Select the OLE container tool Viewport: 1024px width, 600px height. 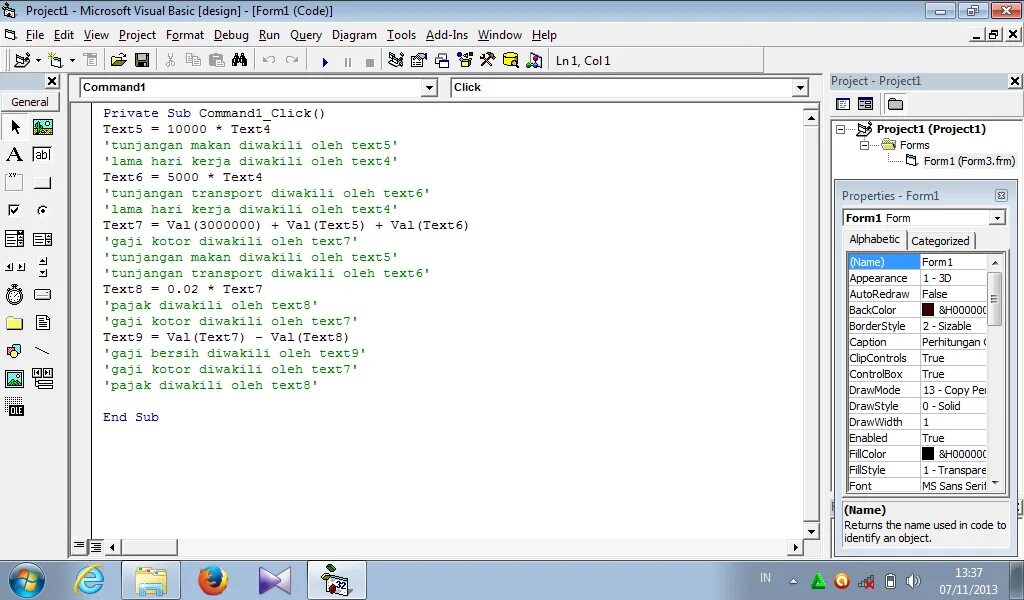click(14, 407)
